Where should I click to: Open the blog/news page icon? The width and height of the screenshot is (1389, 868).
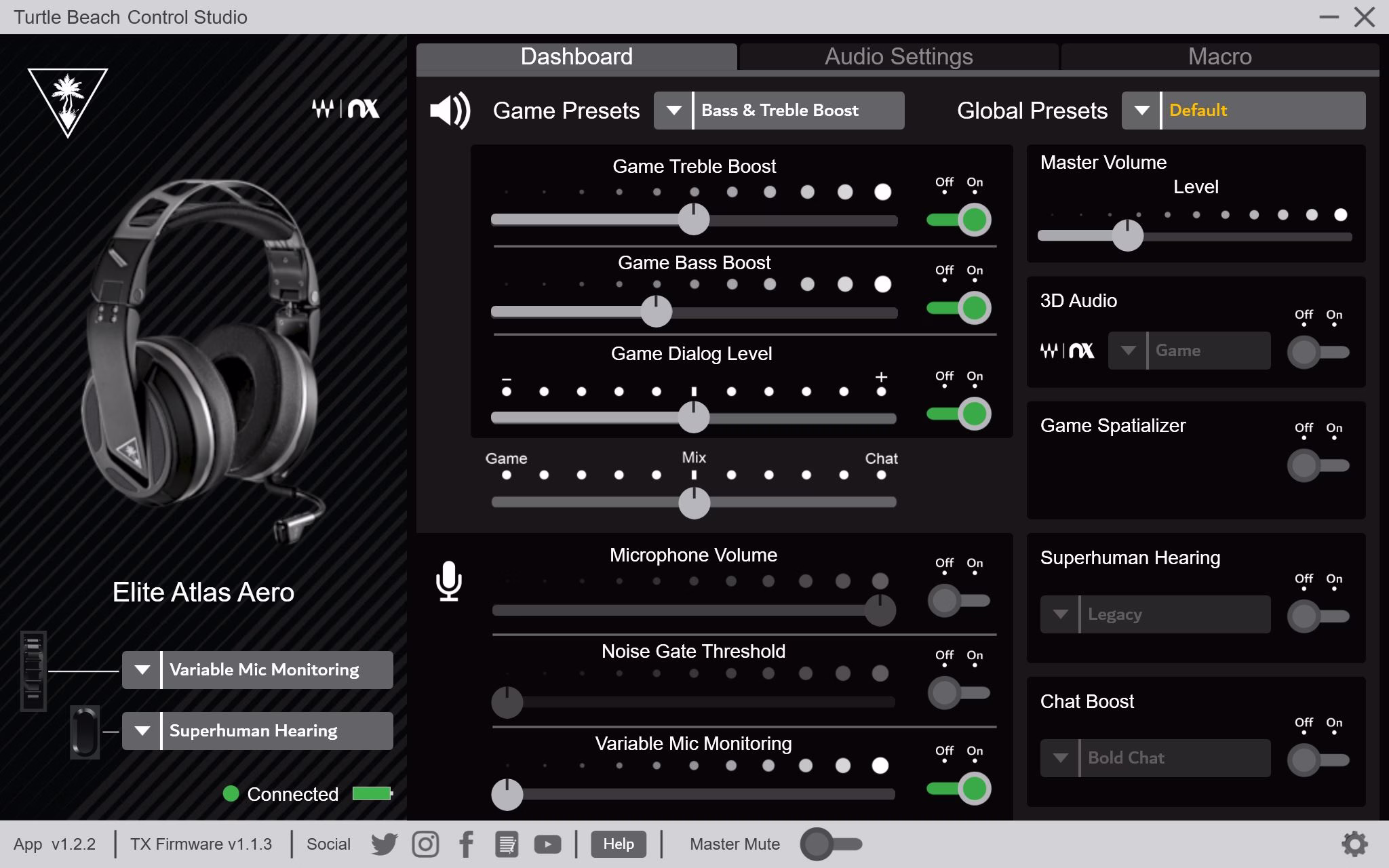click(x=507, y=844)
